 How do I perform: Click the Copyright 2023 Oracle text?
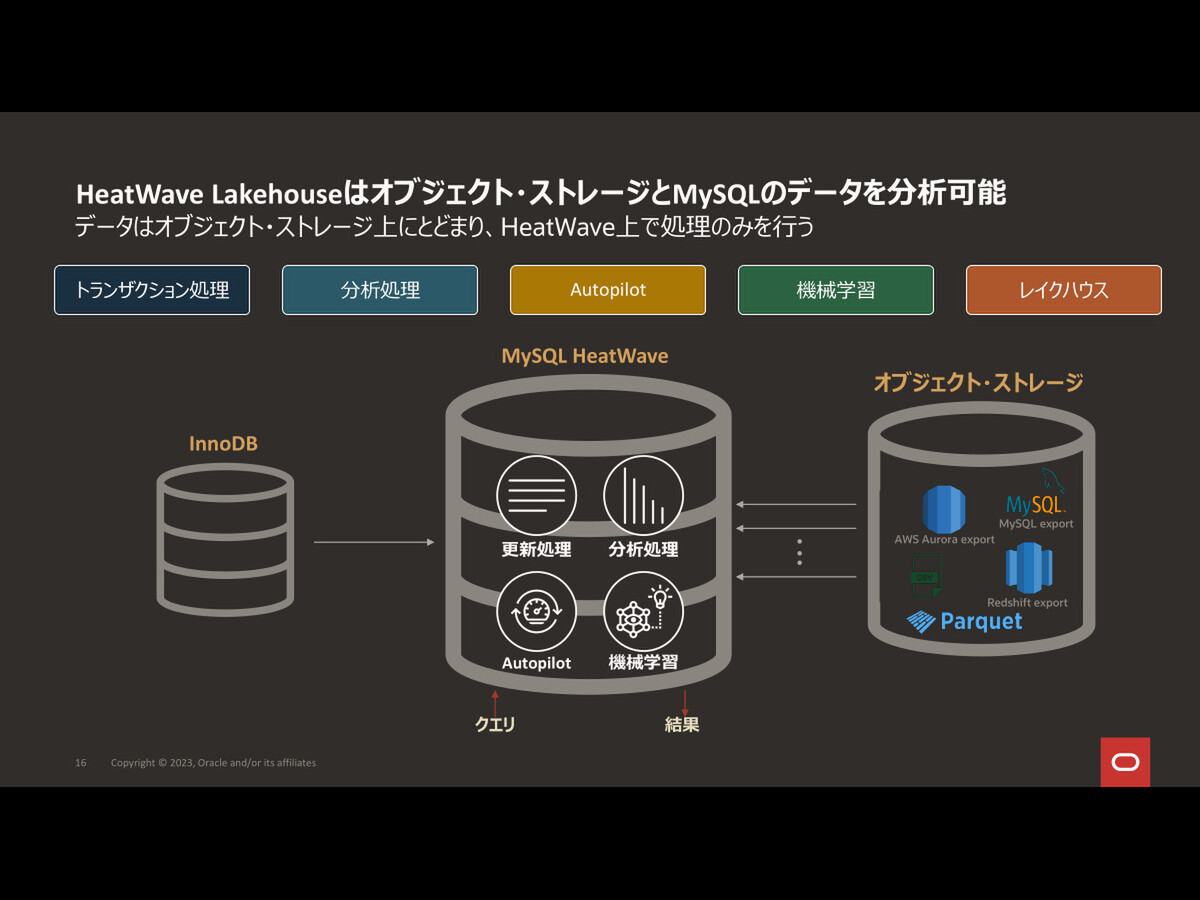pyautogui.click(x=213, y=762)
